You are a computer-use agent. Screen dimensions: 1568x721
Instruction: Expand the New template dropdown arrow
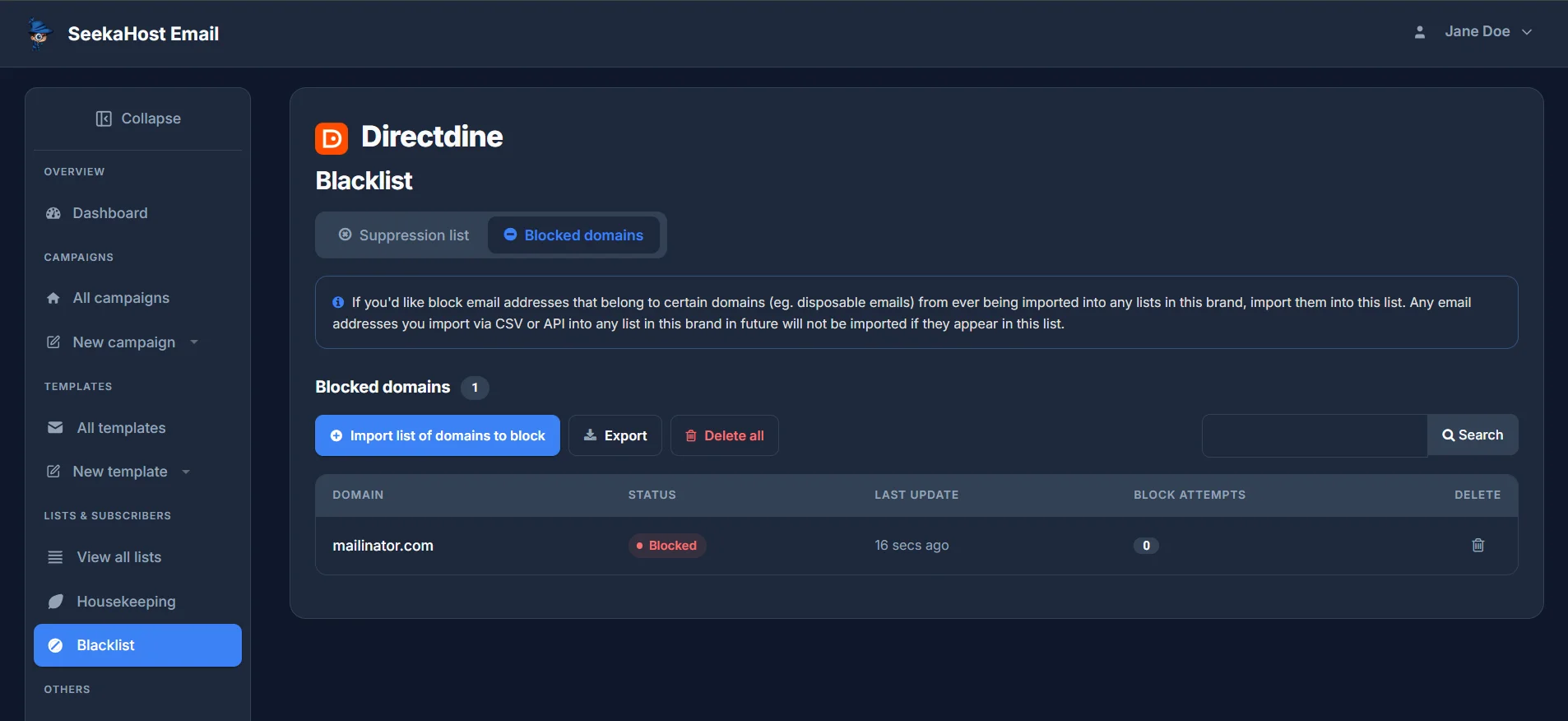186,472
